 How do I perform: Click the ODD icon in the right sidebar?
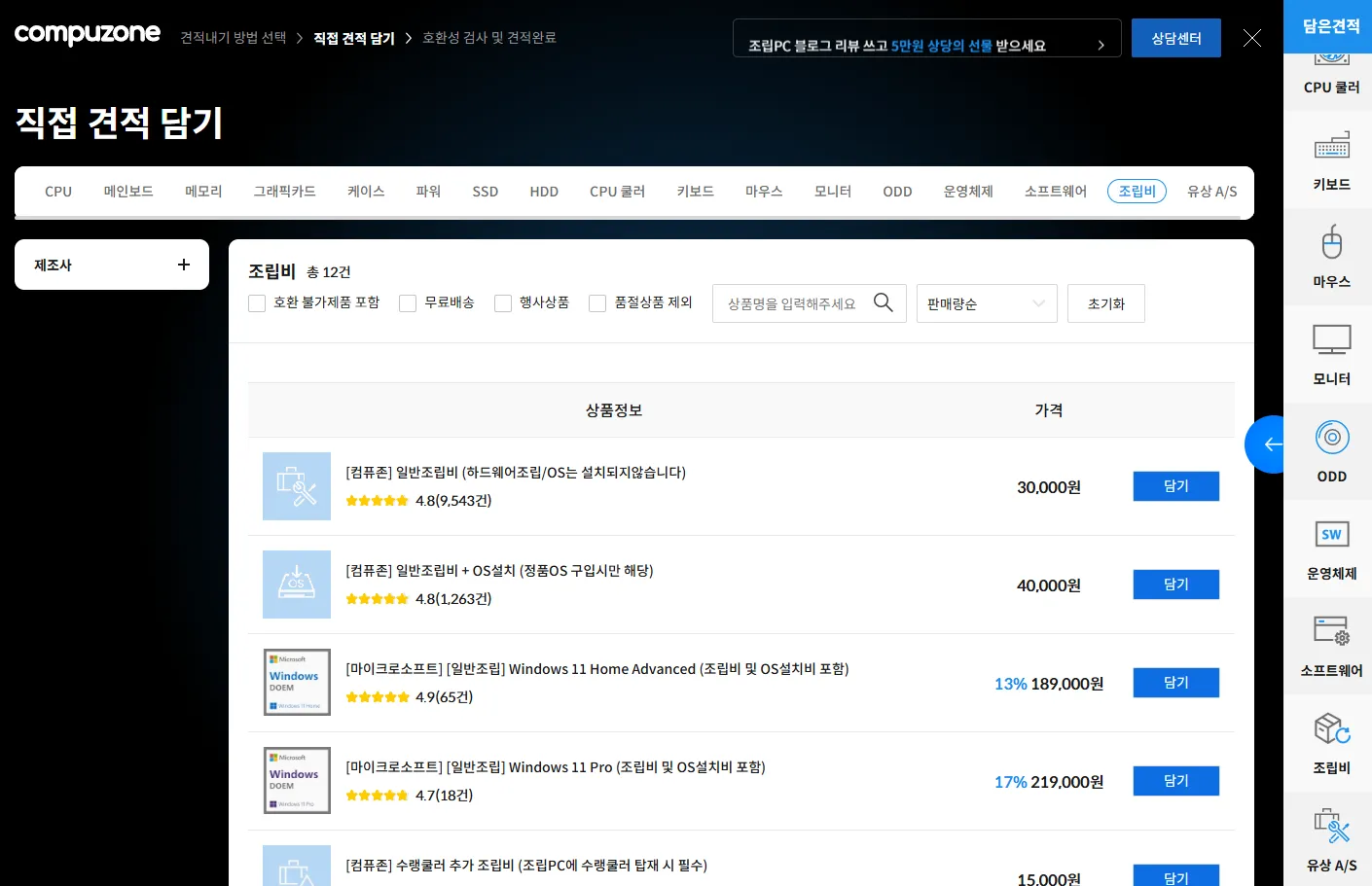pos(1329,452)
